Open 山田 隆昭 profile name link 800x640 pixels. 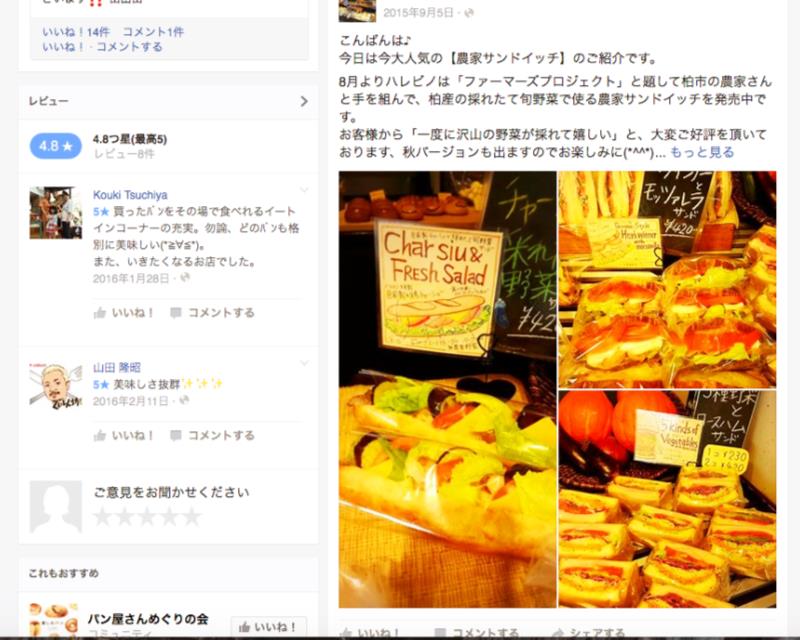(117, 367)
